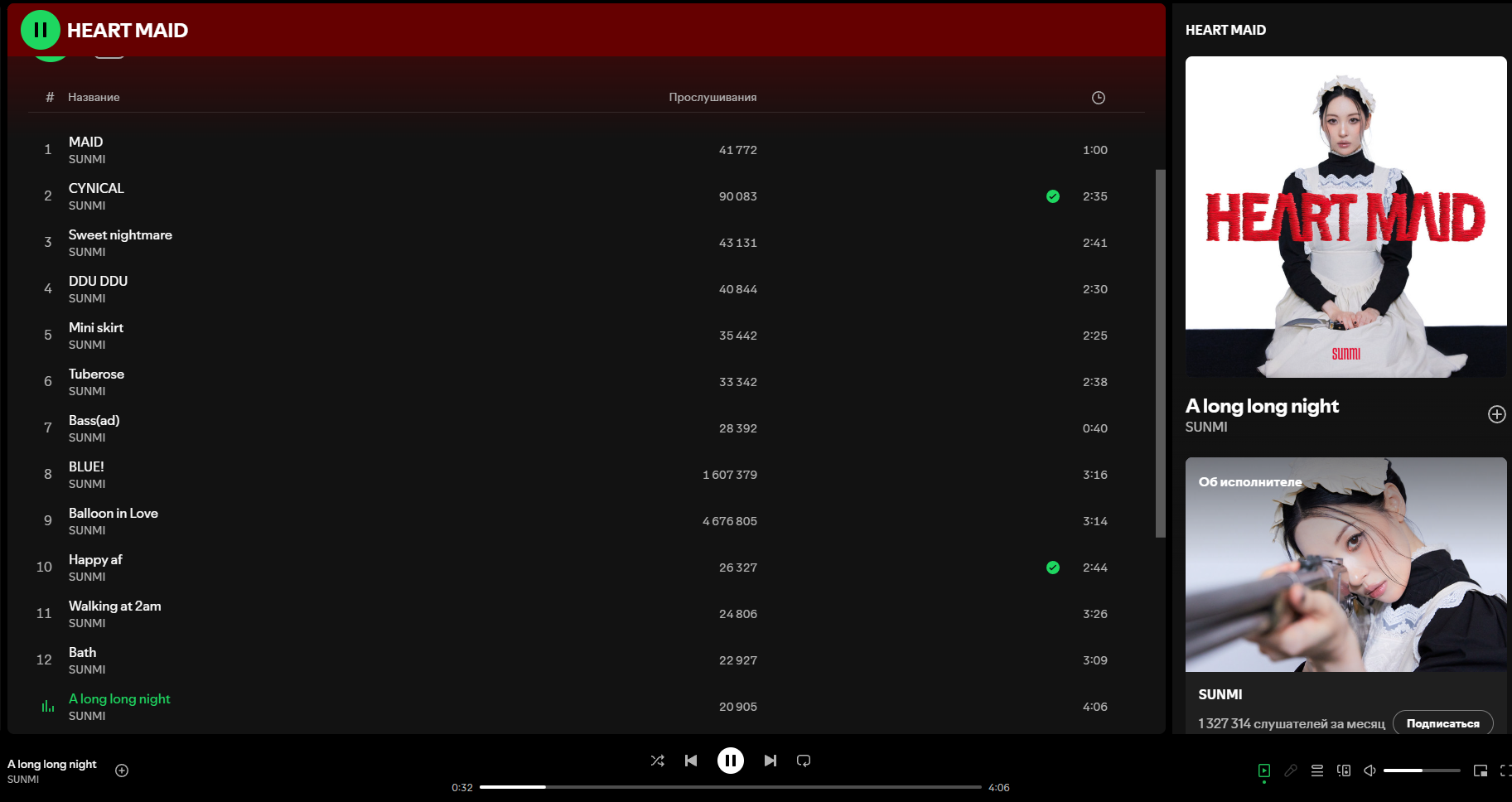Add 'A long long night' from side panel
The height and width of the screenshot is (802, 1512).
[x=1496, y=414]
